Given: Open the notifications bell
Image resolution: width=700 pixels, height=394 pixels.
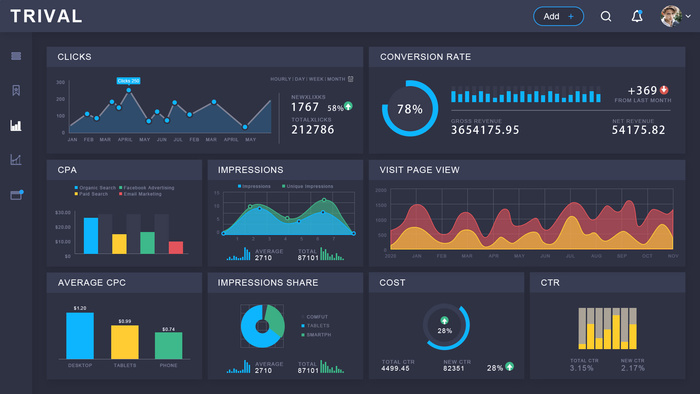Looking at the screenshot, I should click(637, 17).
